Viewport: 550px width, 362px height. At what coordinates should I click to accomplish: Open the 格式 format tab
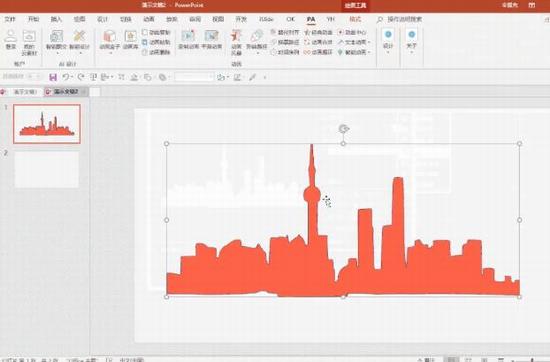pyautogui.click(x=355, y=19)
